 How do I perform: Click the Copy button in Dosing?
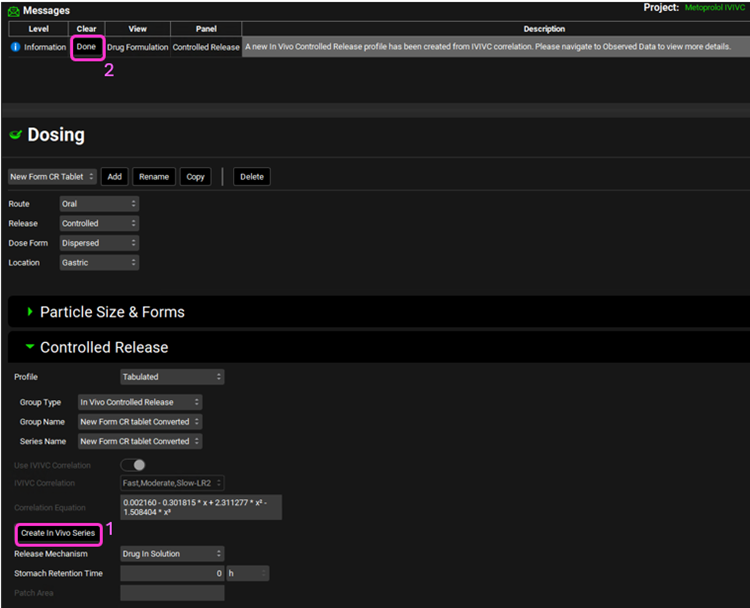pos(196,177)
